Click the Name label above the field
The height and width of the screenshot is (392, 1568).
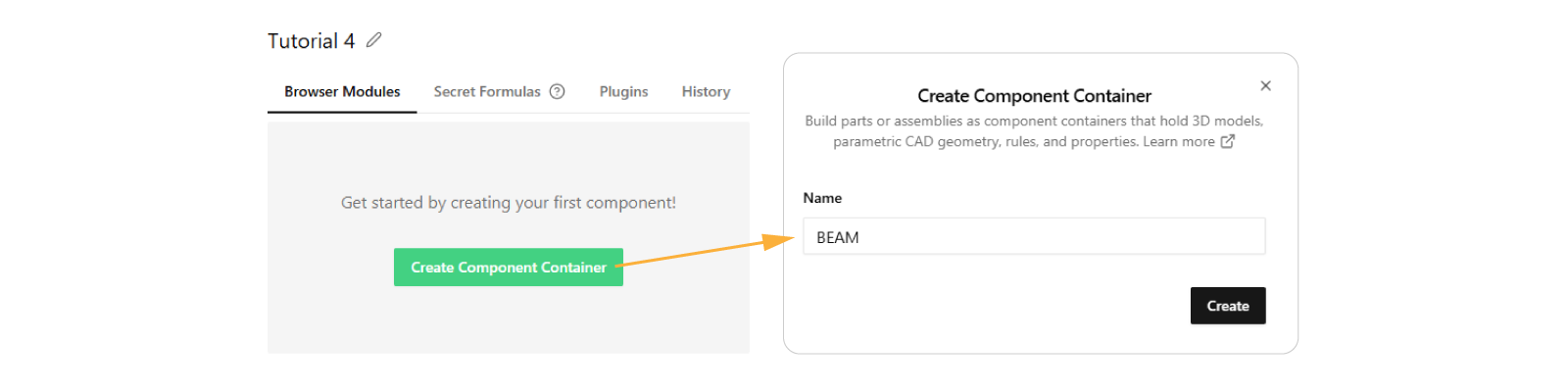coord(822,198)
